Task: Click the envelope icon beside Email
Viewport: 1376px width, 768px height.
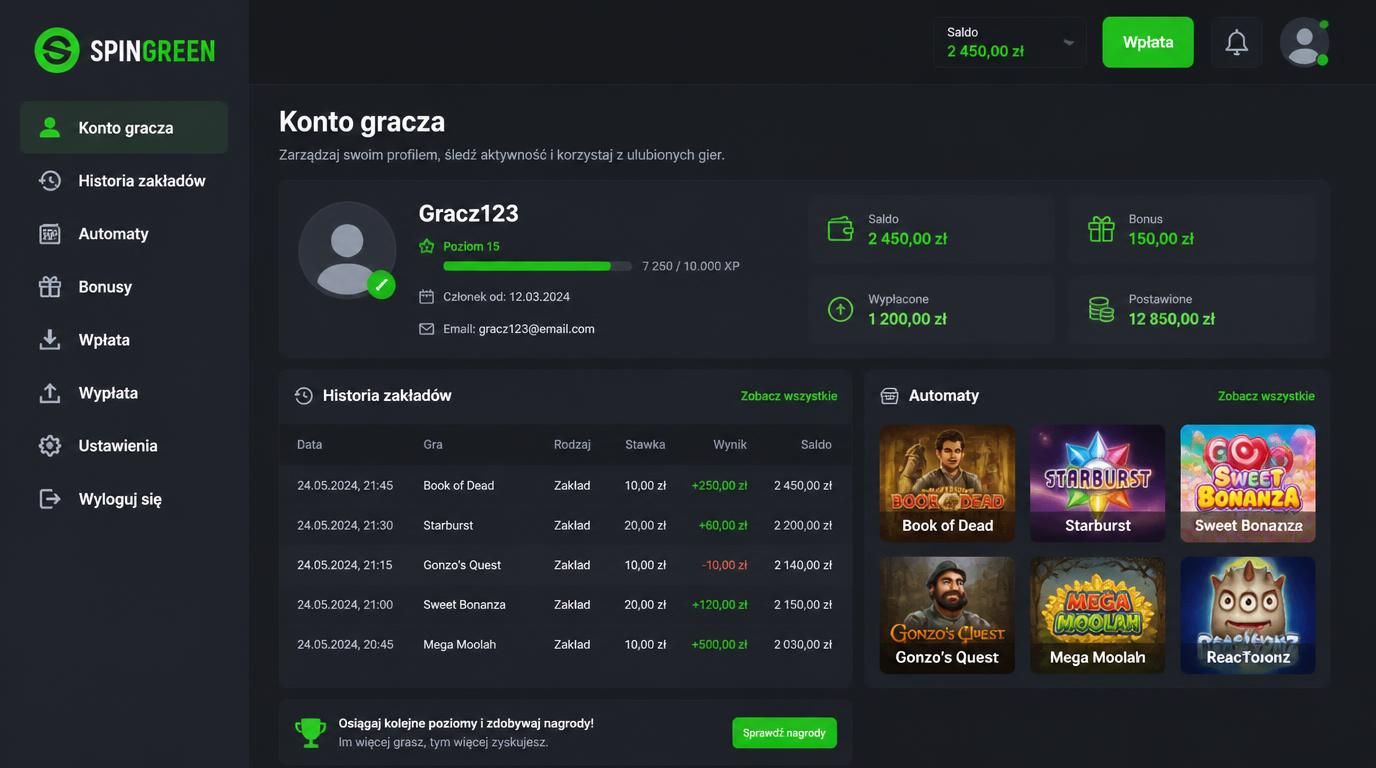Action: click(427, 329)
